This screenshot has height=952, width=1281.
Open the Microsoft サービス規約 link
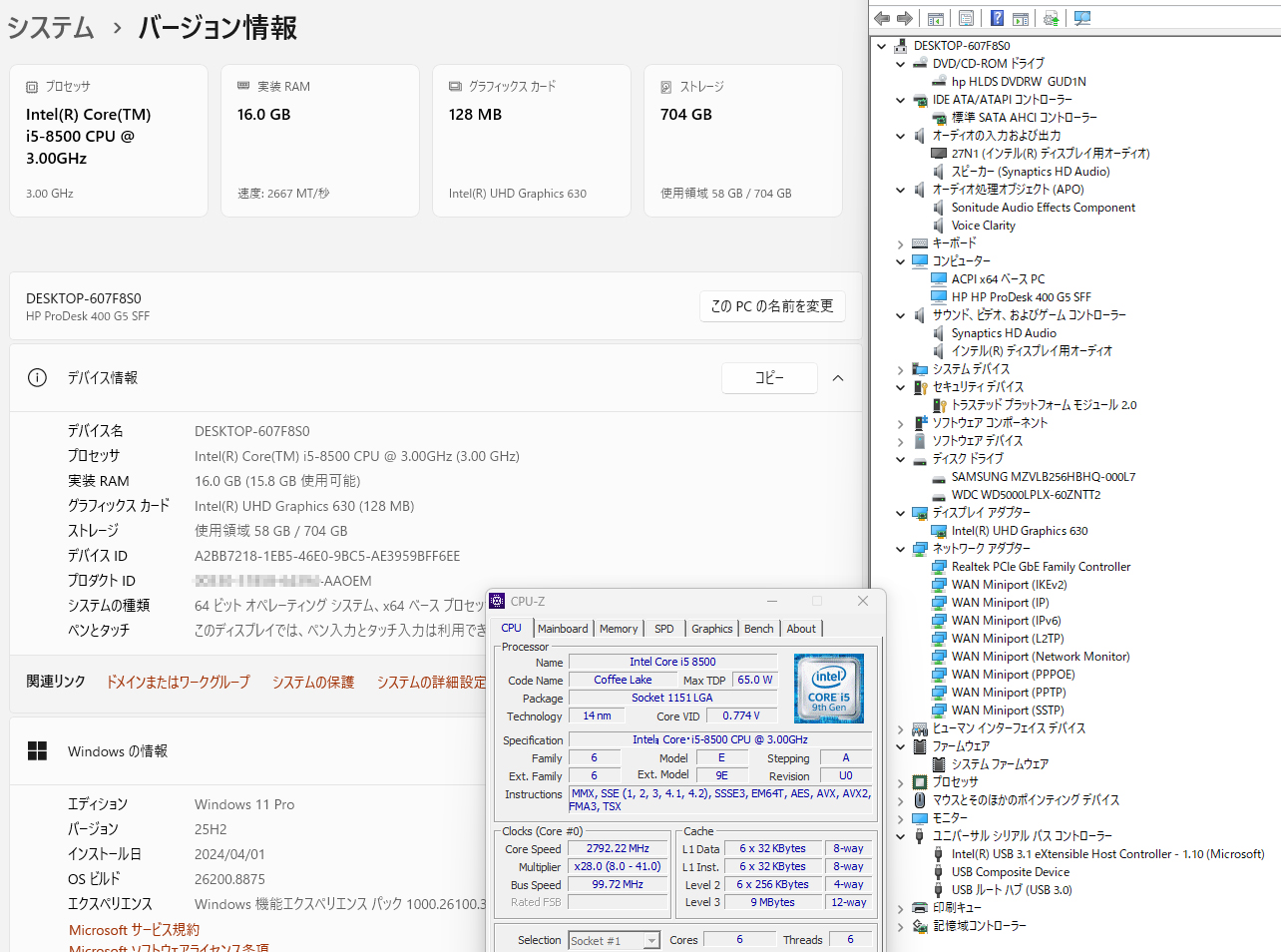click(x=134, y=930)
